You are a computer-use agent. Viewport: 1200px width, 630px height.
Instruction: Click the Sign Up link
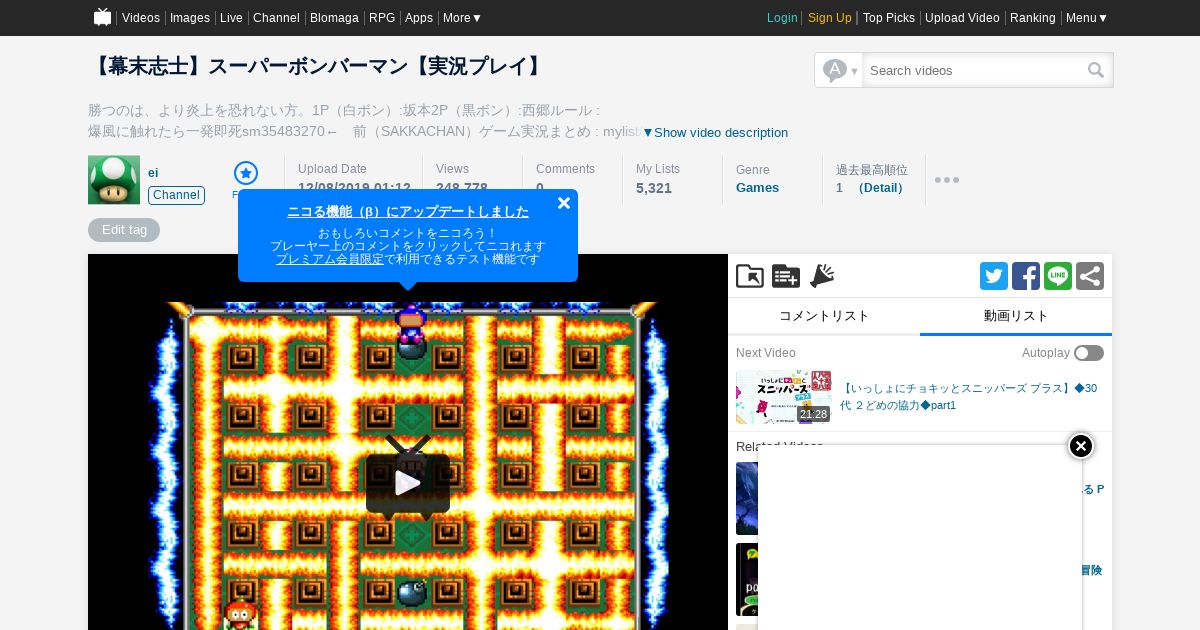(x=830, y=18)
